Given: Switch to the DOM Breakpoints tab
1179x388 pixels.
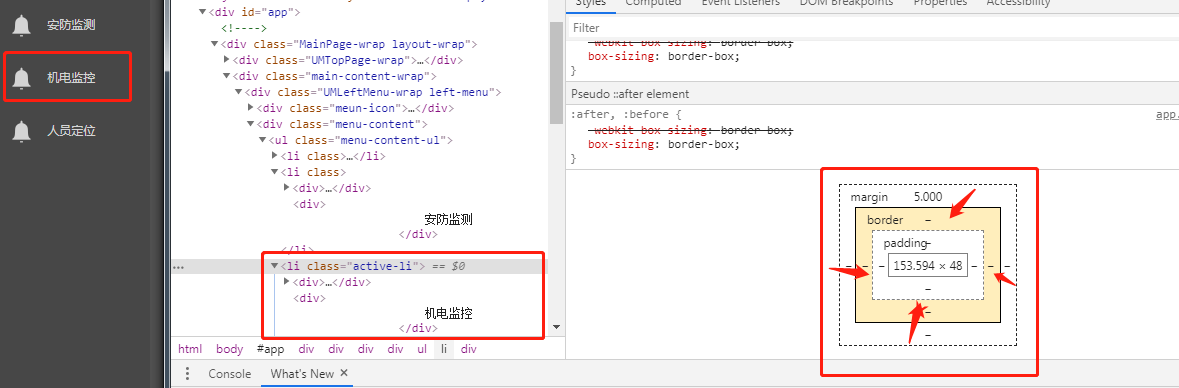Looking at the screenshot, I should [x=847, y=3].
